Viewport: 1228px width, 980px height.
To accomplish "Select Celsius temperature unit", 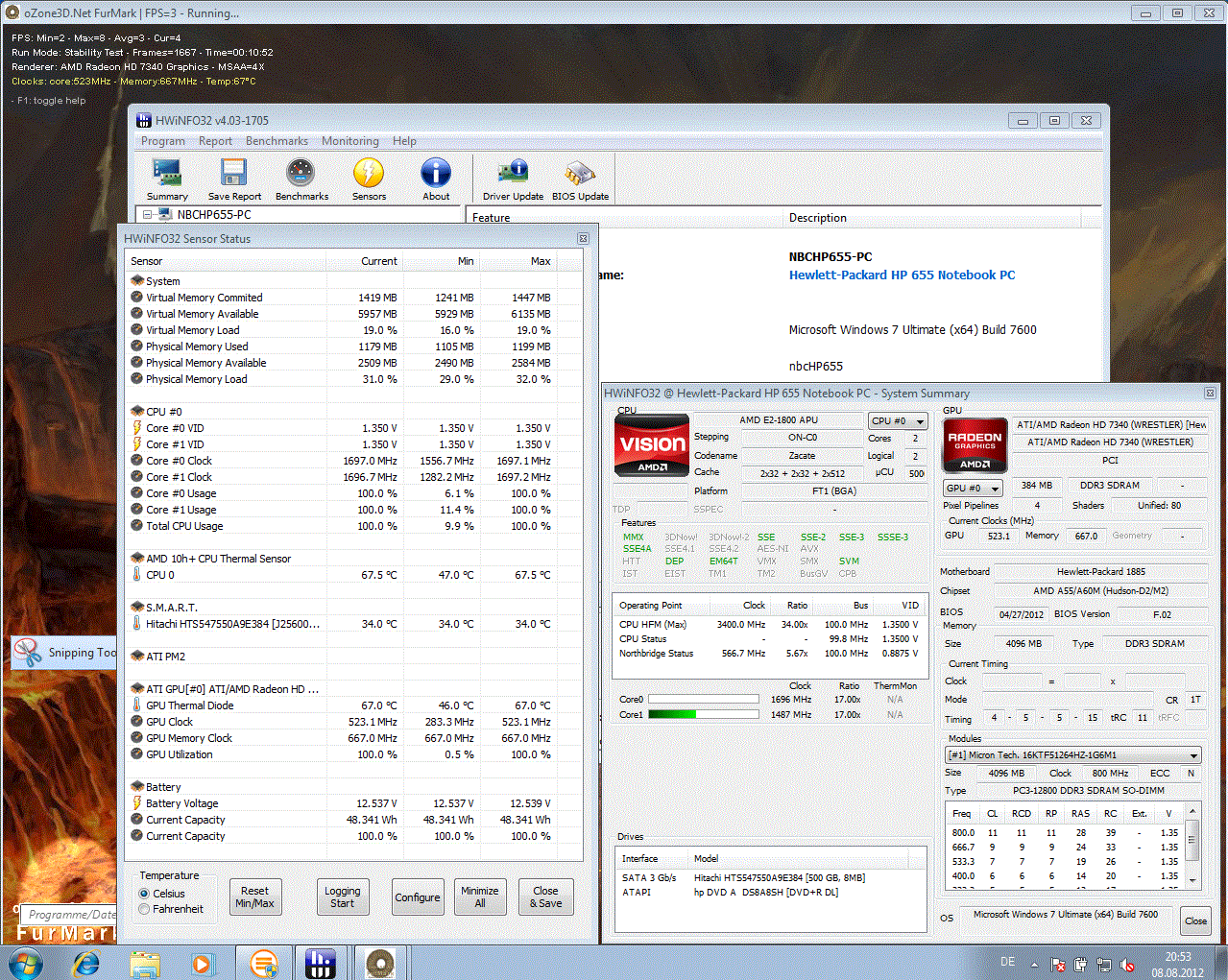I will pyautogui.click(x=144, y=894).
